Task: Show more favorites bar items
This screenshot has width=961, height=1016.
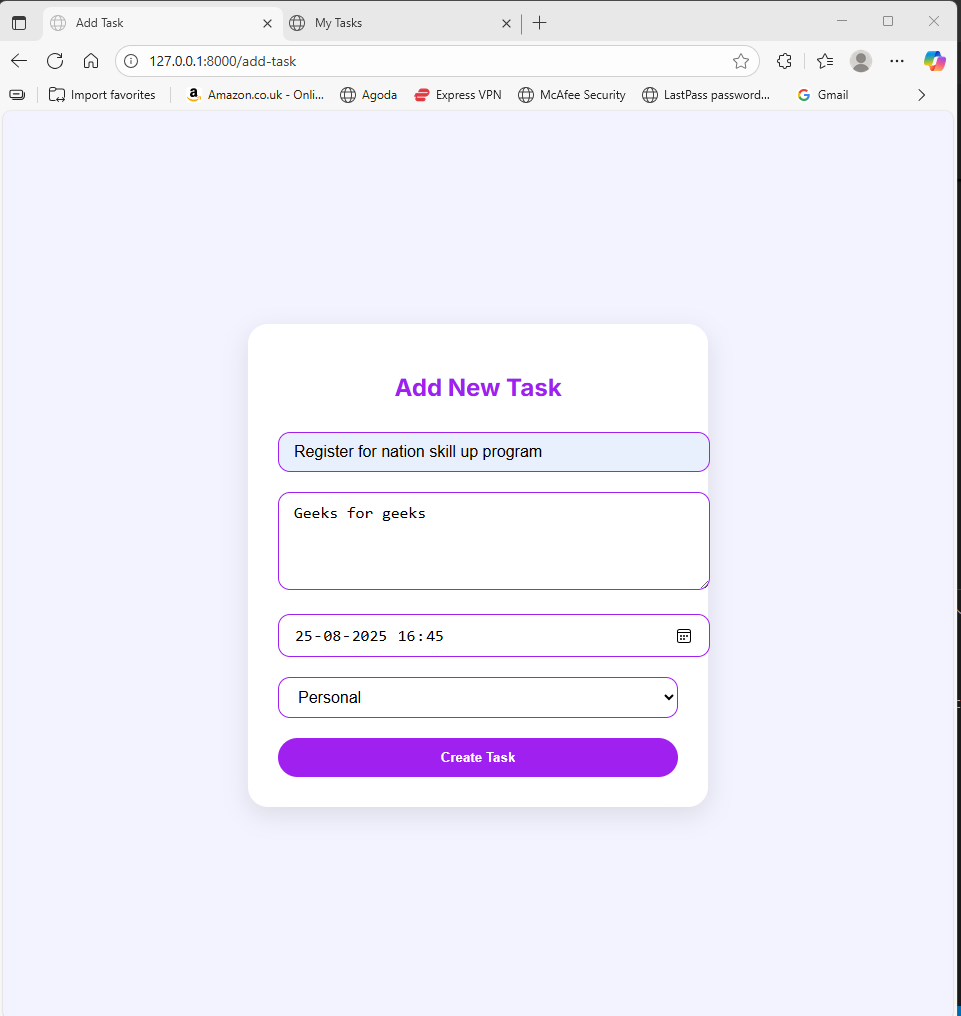Action: [921, 95]
